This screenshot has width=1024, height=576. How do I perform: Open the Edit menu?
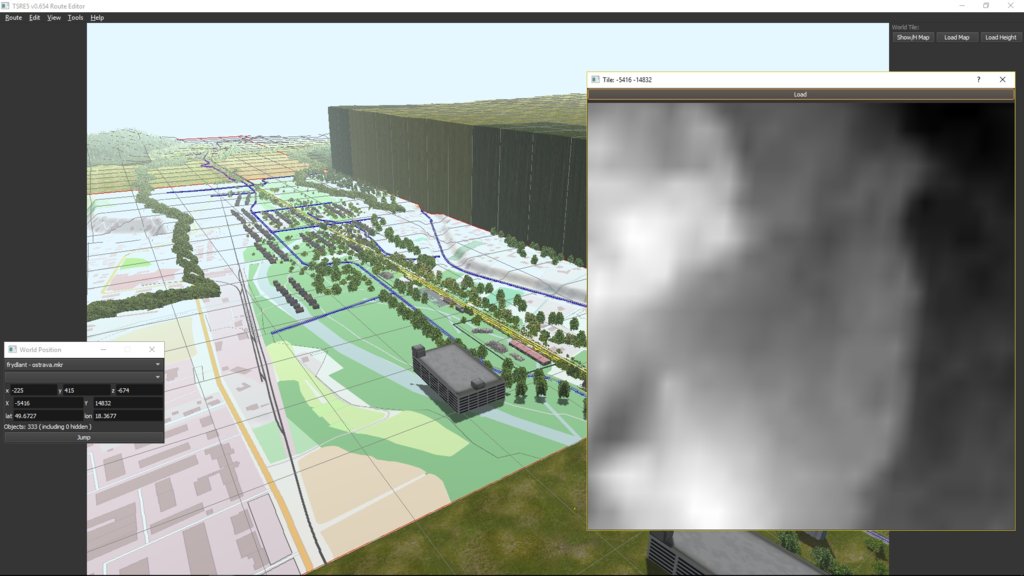click(34, 18)
